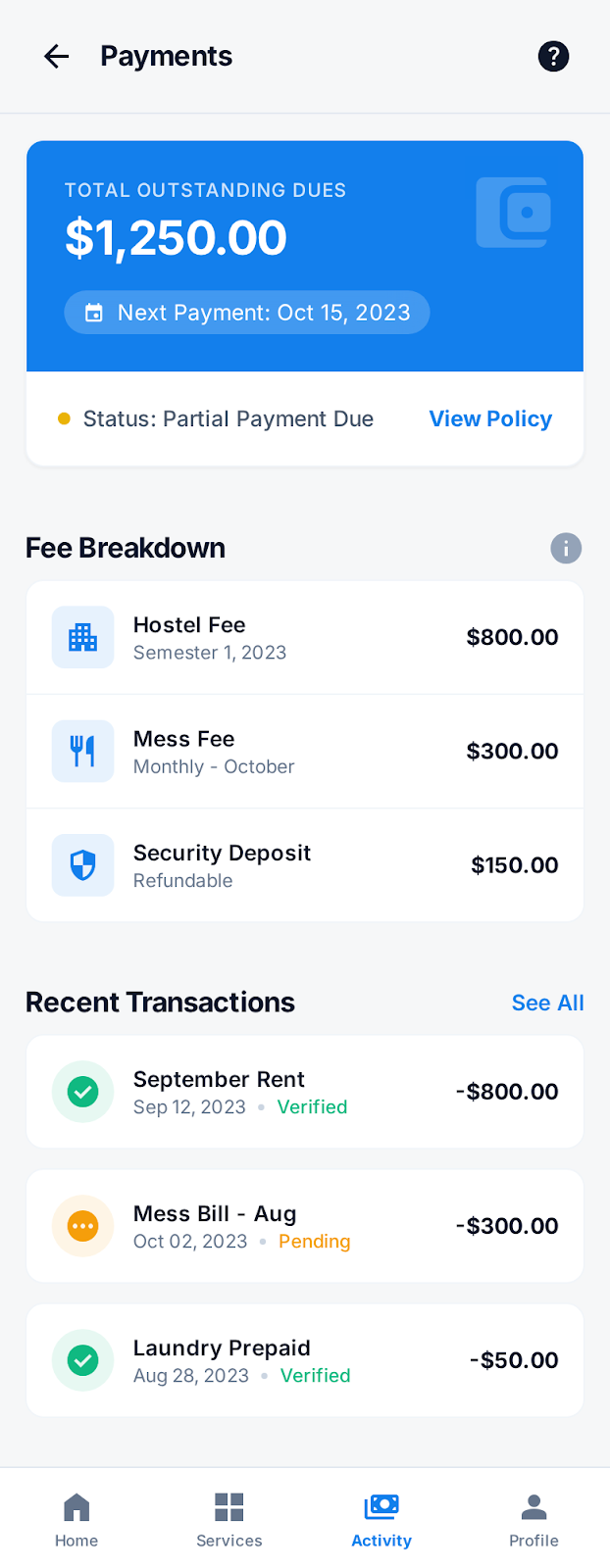
Task: Go to the Profile tab
Action: [x=534, y=1519]
